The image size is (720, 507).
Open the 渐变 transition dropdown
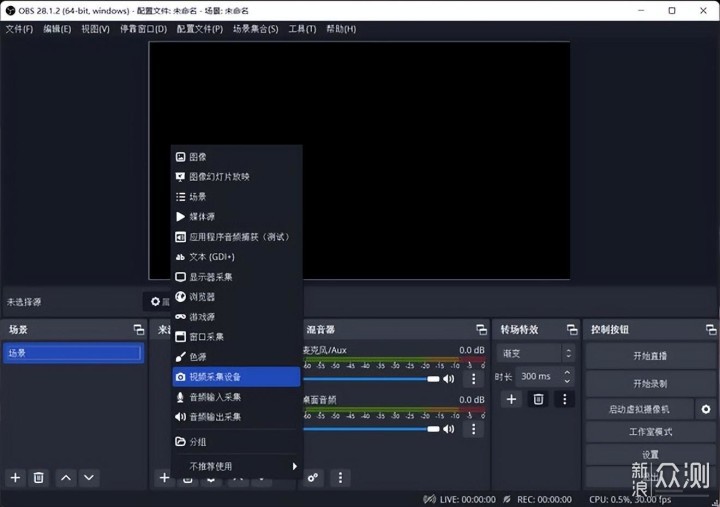(535, 353)
